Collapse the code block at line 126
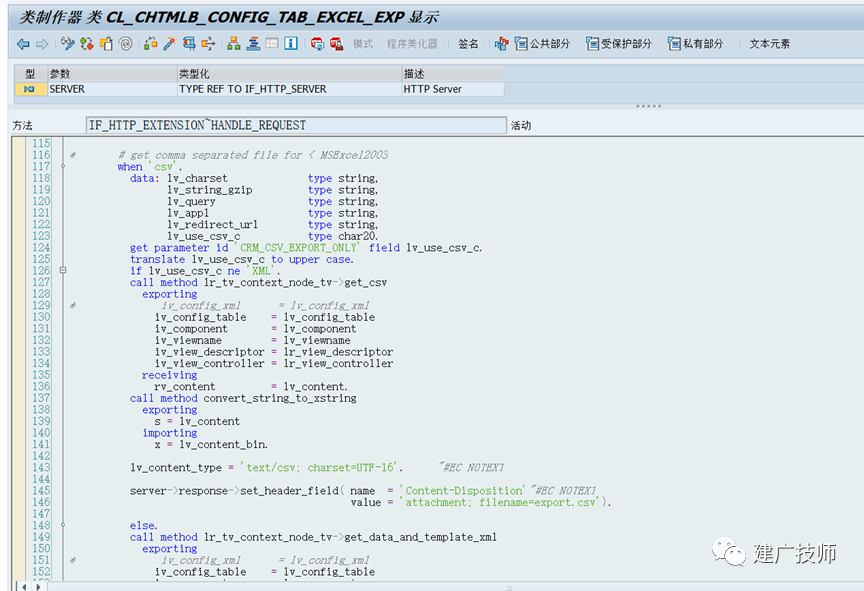Screen dimensions: 864x591 (63, 270)
